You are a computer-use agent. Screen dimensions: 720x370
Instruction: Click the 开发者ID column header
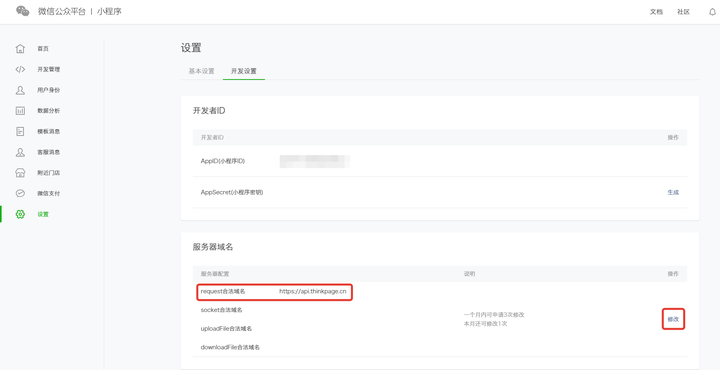click(212, 138)
